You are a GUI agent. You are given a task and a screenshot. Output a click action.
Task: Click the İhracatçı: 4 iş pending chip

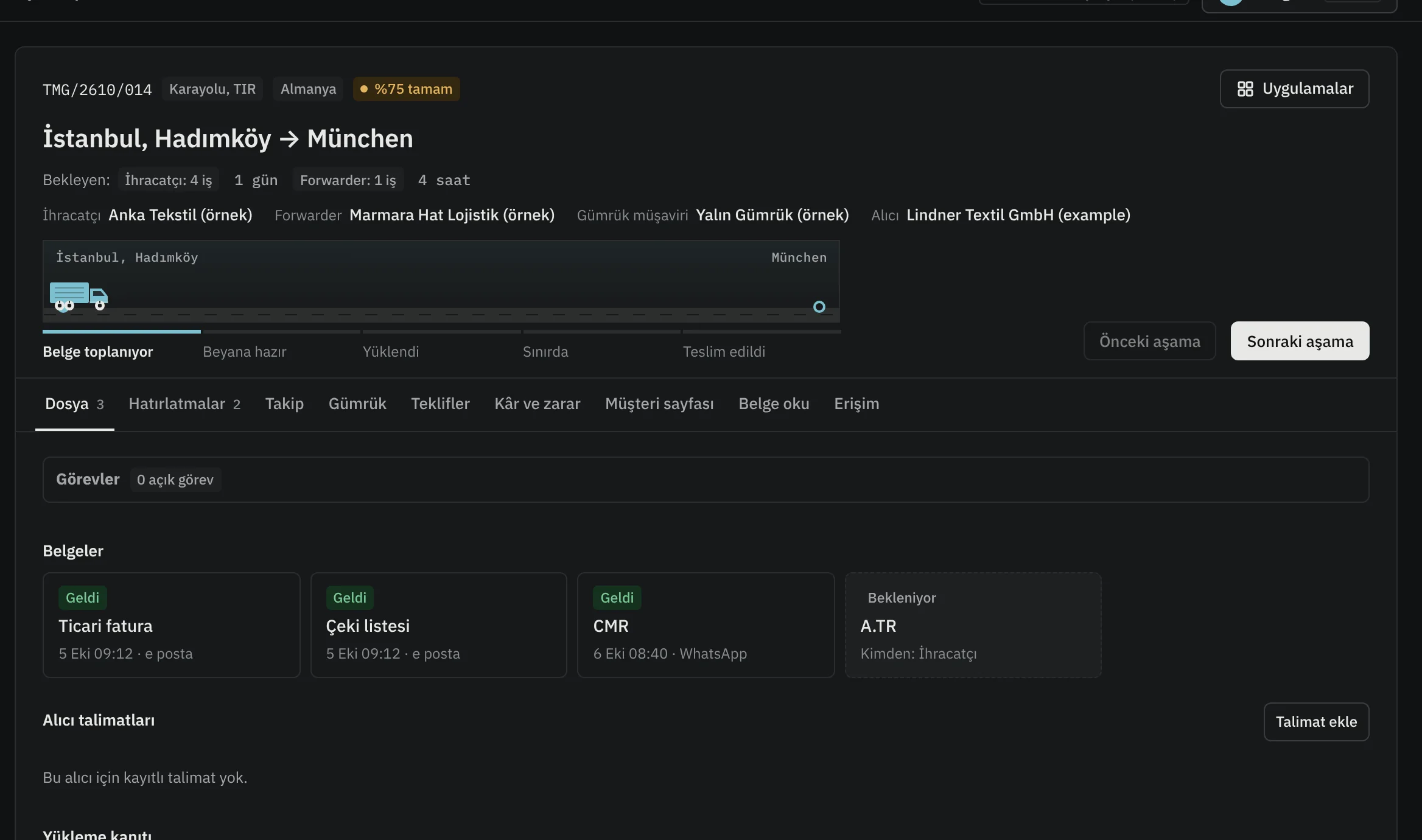point(168,180)
